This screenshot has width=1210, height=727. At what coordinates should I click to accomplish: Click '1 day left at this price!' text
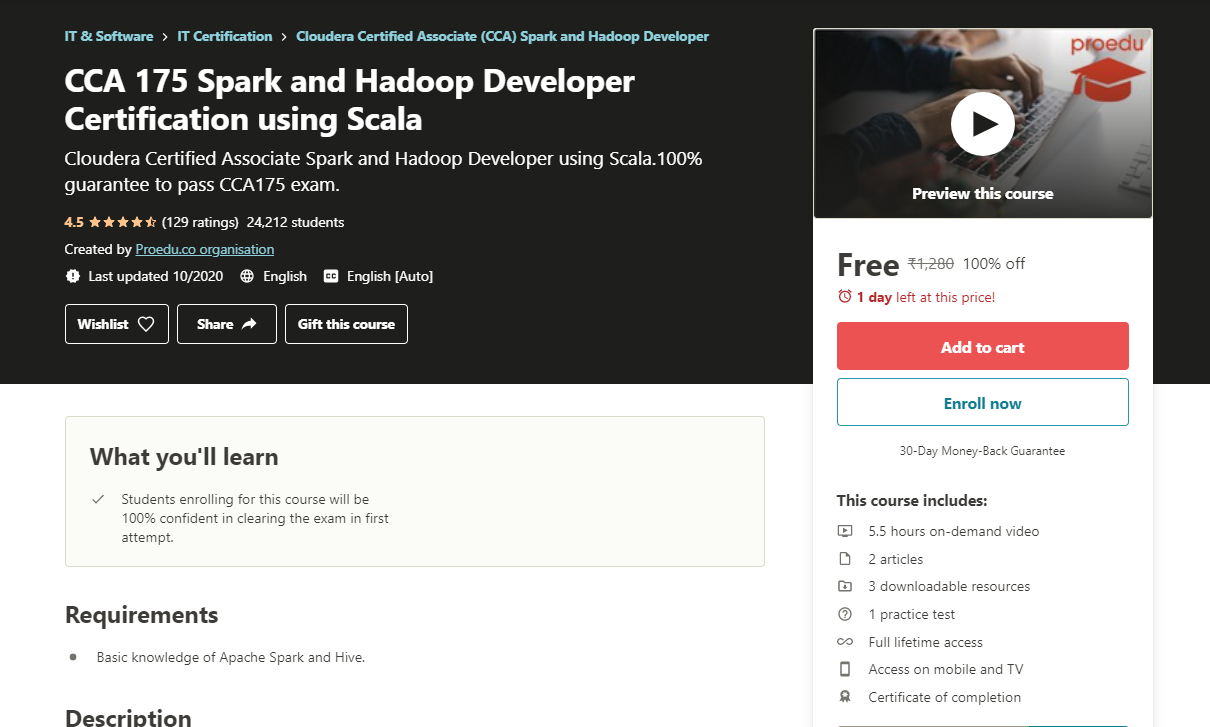[x=926, y=297]
